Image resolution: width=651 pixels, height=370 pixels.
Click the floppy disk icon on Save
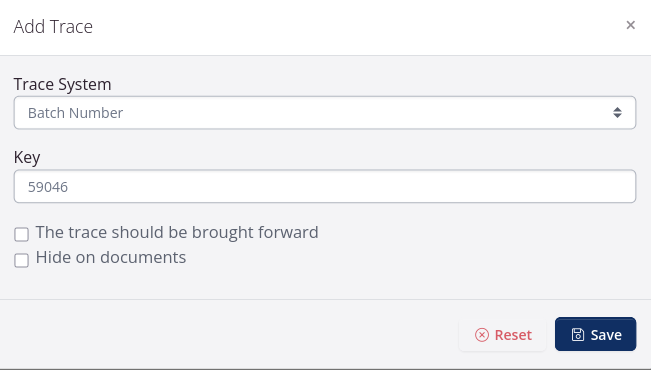coord(578,335)
